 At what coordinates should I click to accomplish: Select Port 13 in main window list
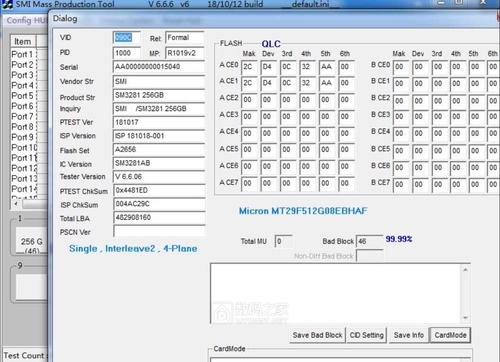point(24,179)
